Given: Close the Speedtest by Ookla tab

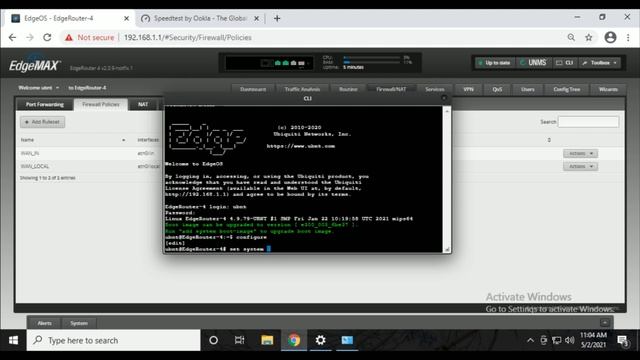Looking at the screenshot, I should pos(256,18).
